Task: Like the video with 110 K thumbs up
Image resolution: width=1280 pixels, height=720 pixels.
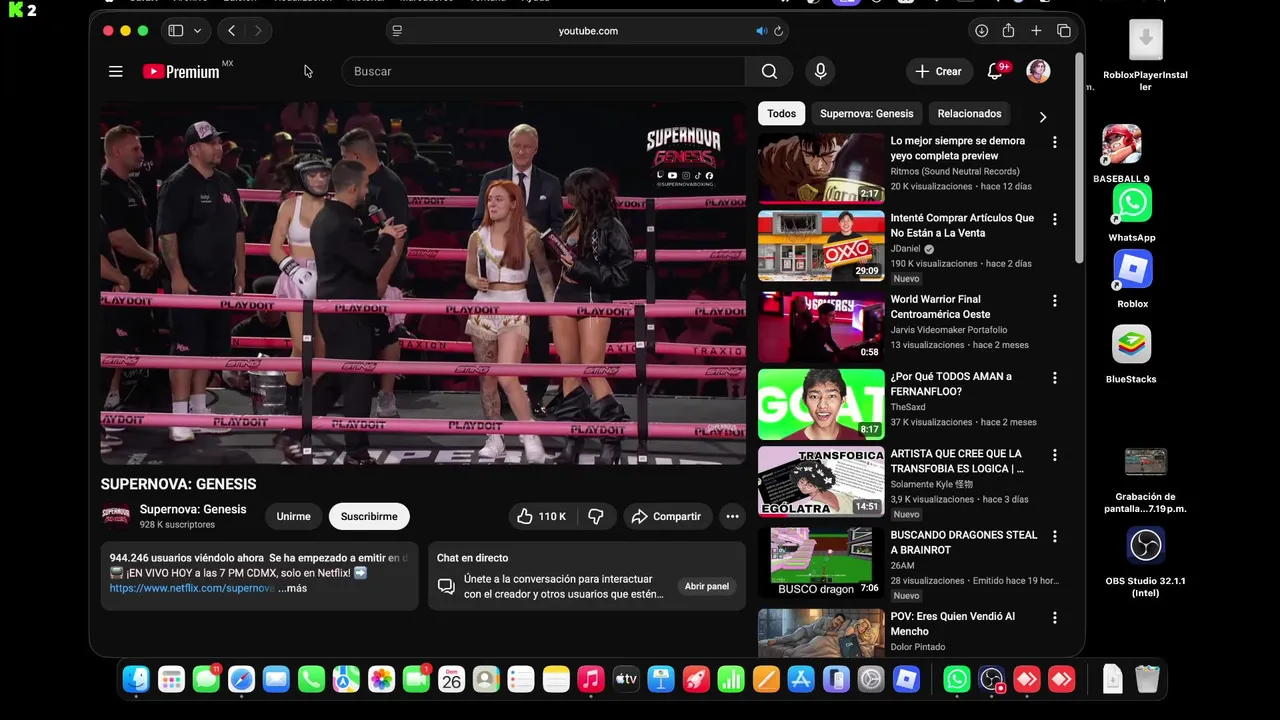Action: pyautogui.click(x=542, y=516)
